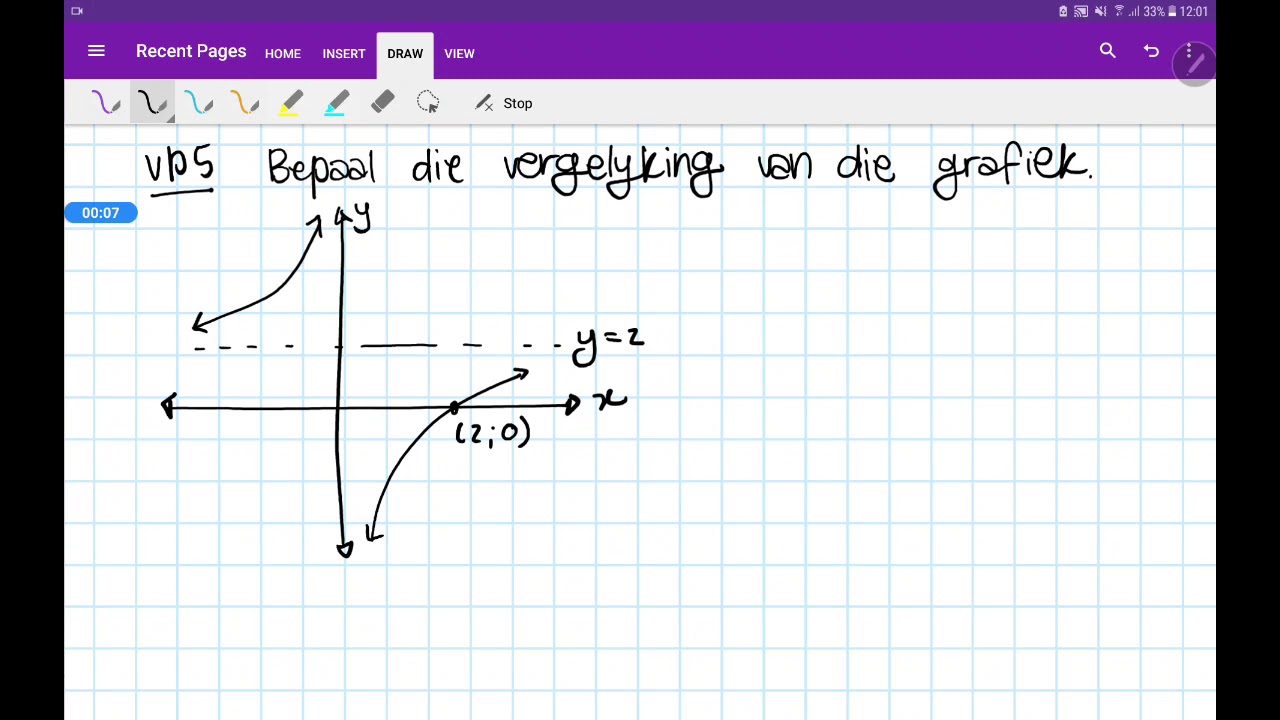
Task: Select the light blue pen tool
Action: click(198, 103)
